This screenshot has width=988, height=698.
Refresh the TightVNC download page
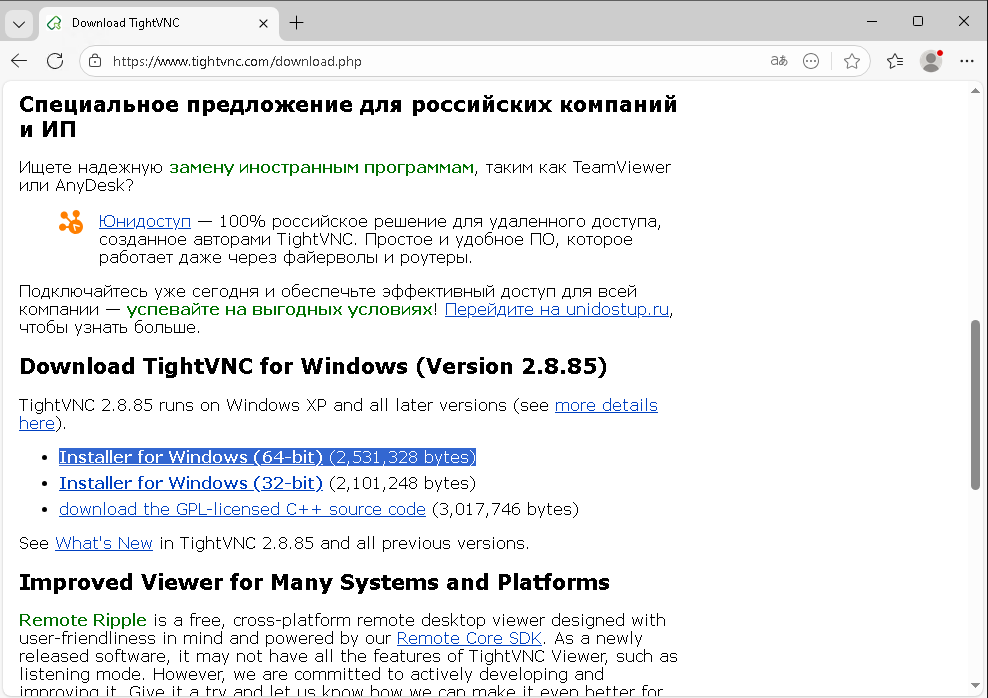[x=55, y=61]
